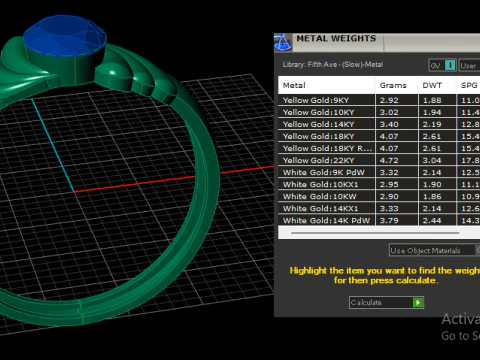The image size is (480, 360).
Task: Click the 4.72 grams value
Action: coord(389,160)
